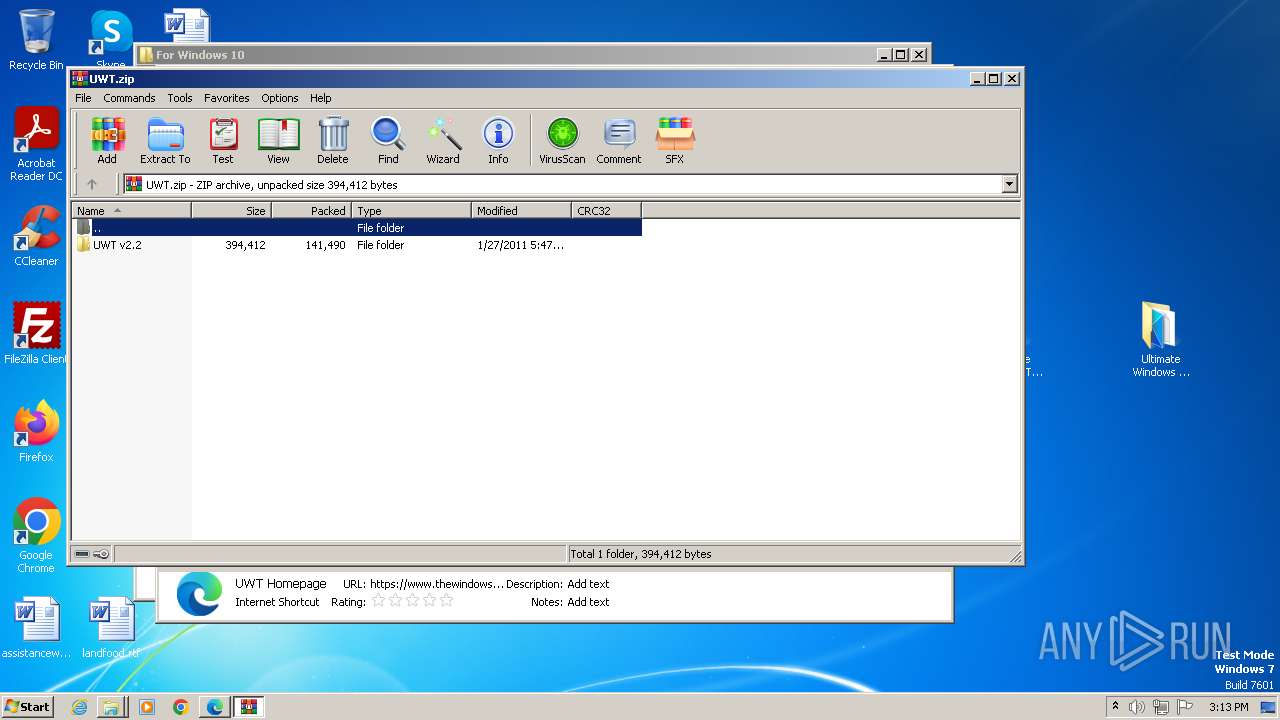Click the View file toolbar icon
The image size is (1280, 720).
point(278,140)
